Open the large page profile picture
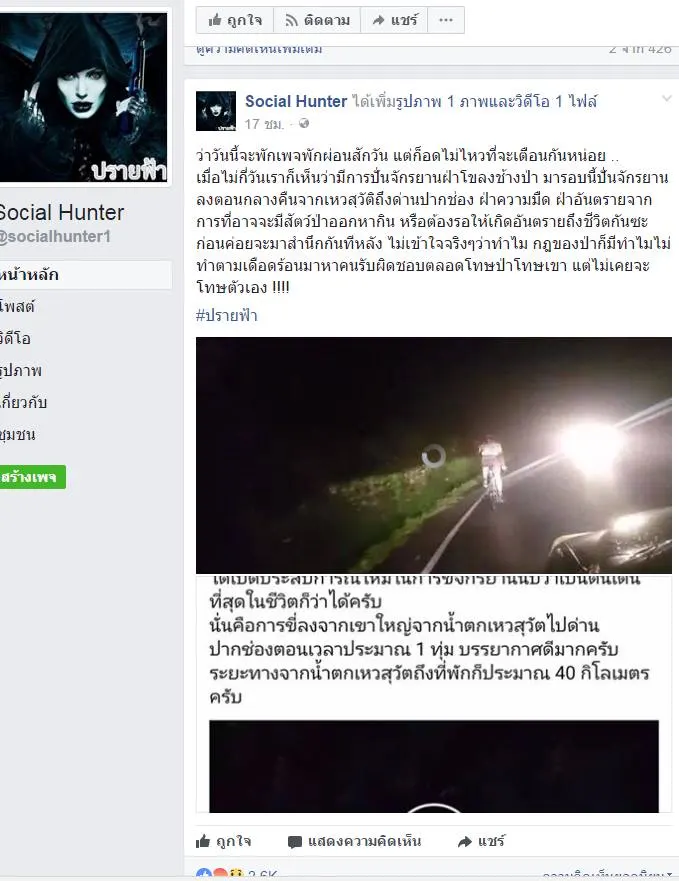 pyautogui.click(x=83, y=97)
